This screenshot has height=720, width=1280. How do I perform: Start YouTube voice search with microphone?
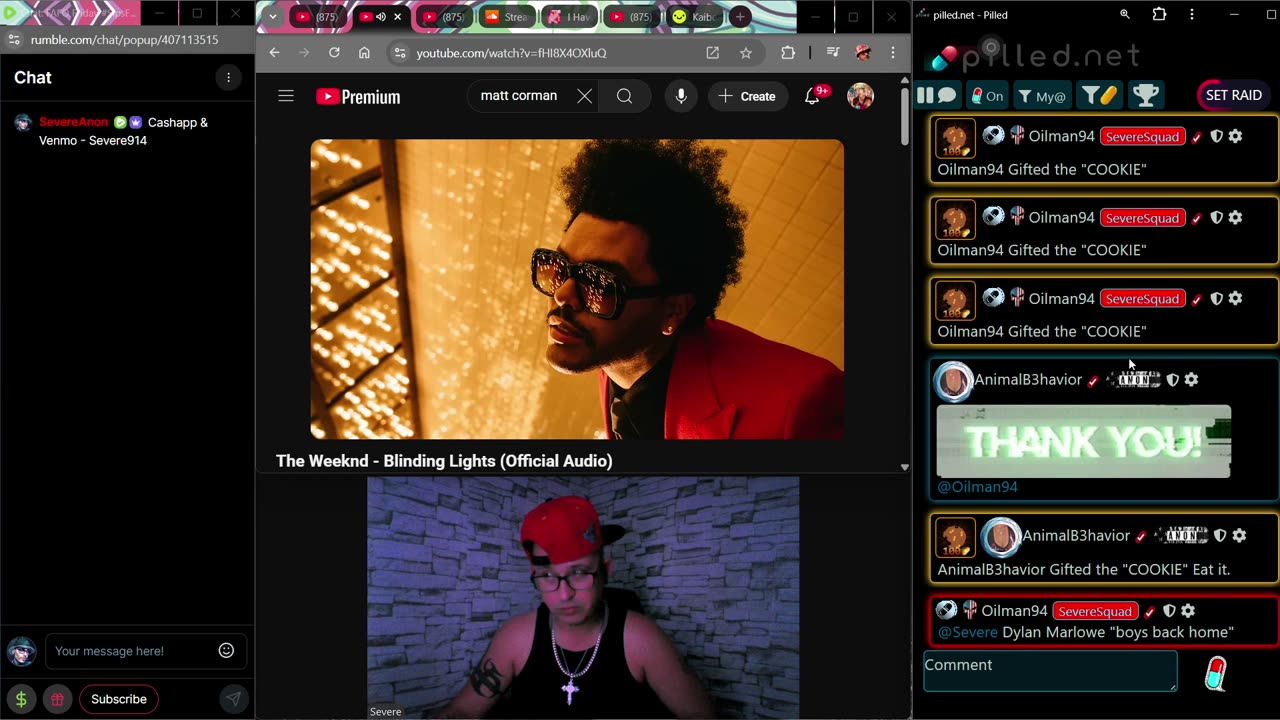(x=681, y=96)
